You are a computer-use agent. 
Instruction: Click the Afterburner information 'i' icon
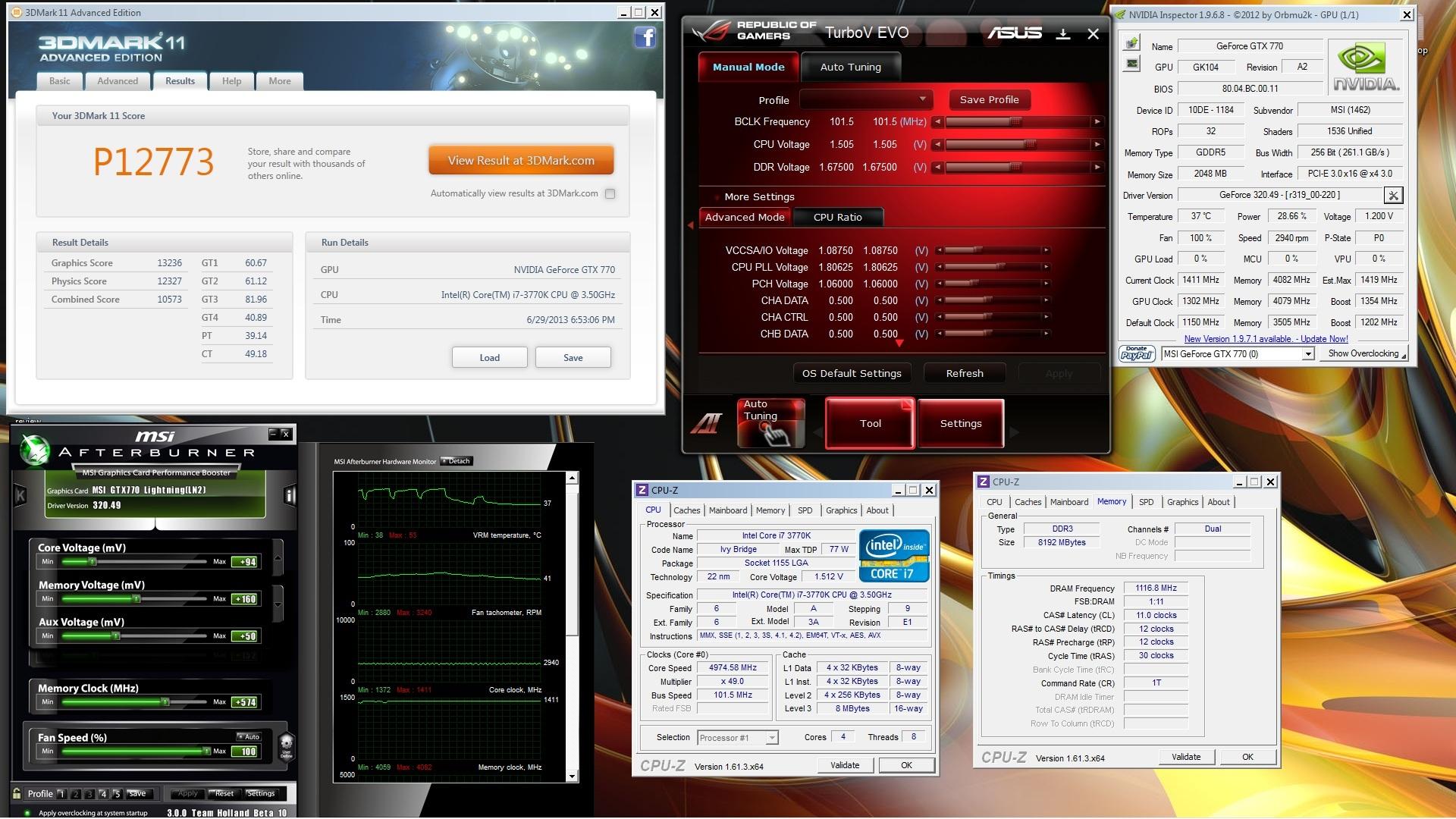(x=289, y=495)
